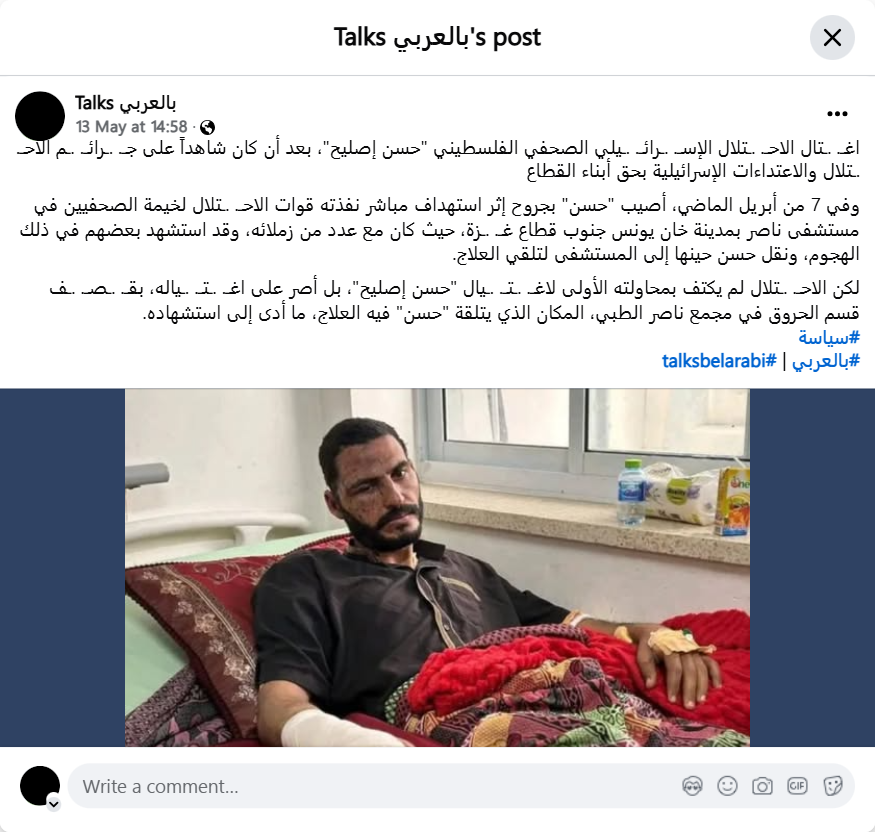Follow the #talksbelarabi hashtag link

[719, 361]
